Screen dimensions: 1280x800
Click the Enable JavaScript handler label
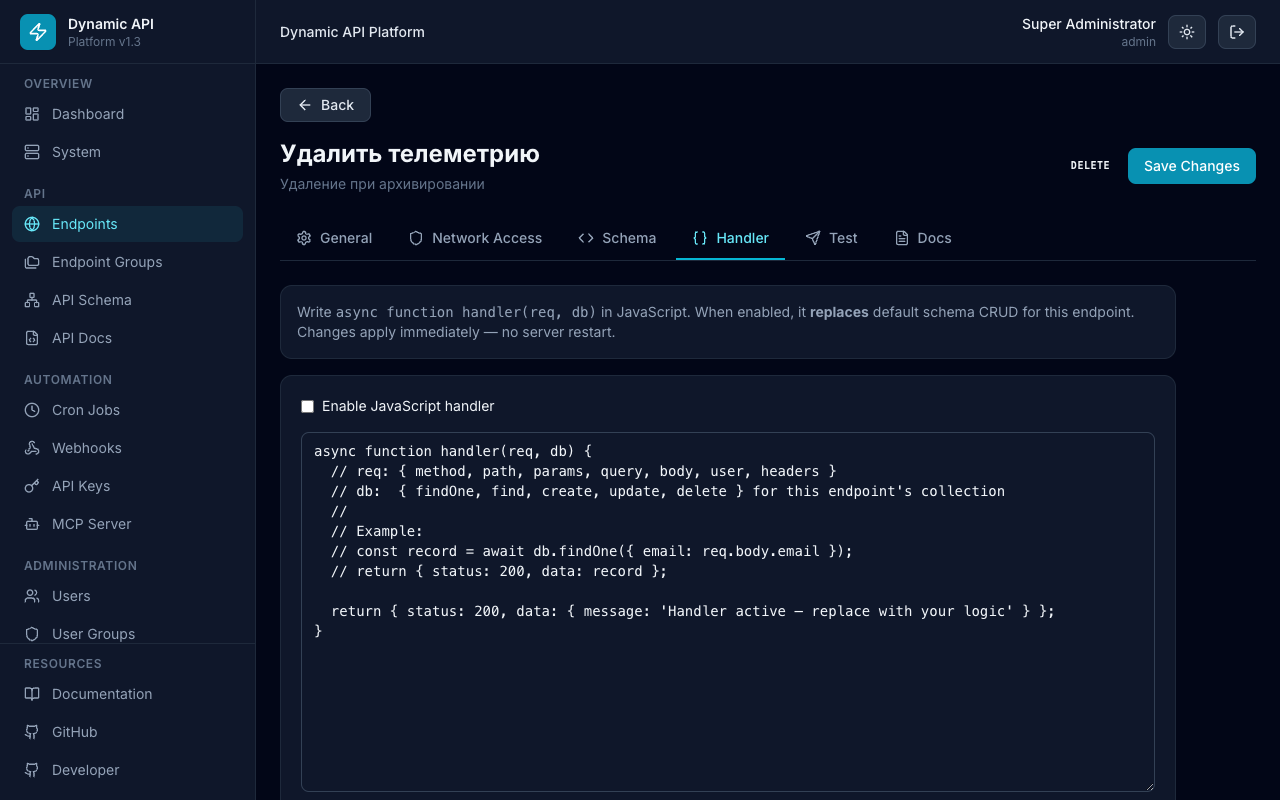click(408, 406)
